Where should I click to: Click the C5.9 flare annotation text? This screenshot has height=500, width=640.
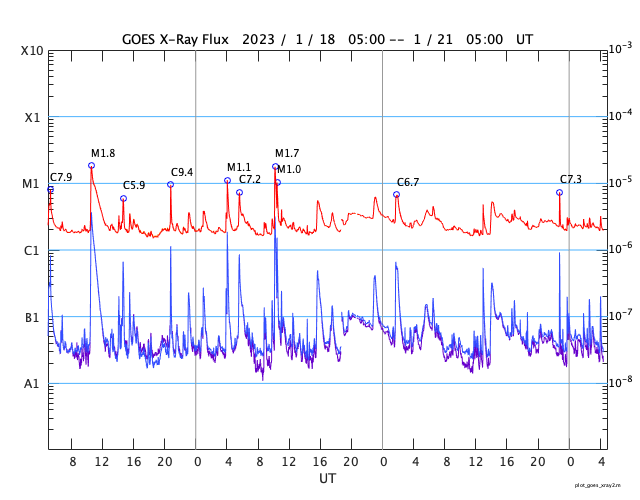pyautogui.click(x=134, y=186)
